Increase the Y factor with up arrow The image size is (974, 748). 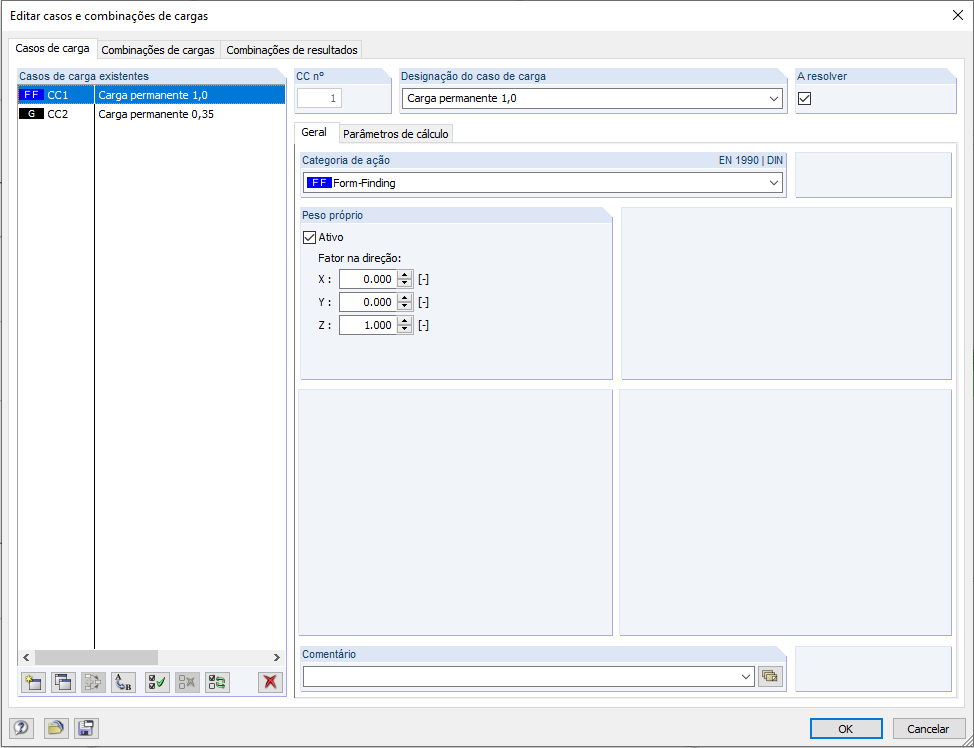point(405,298)
